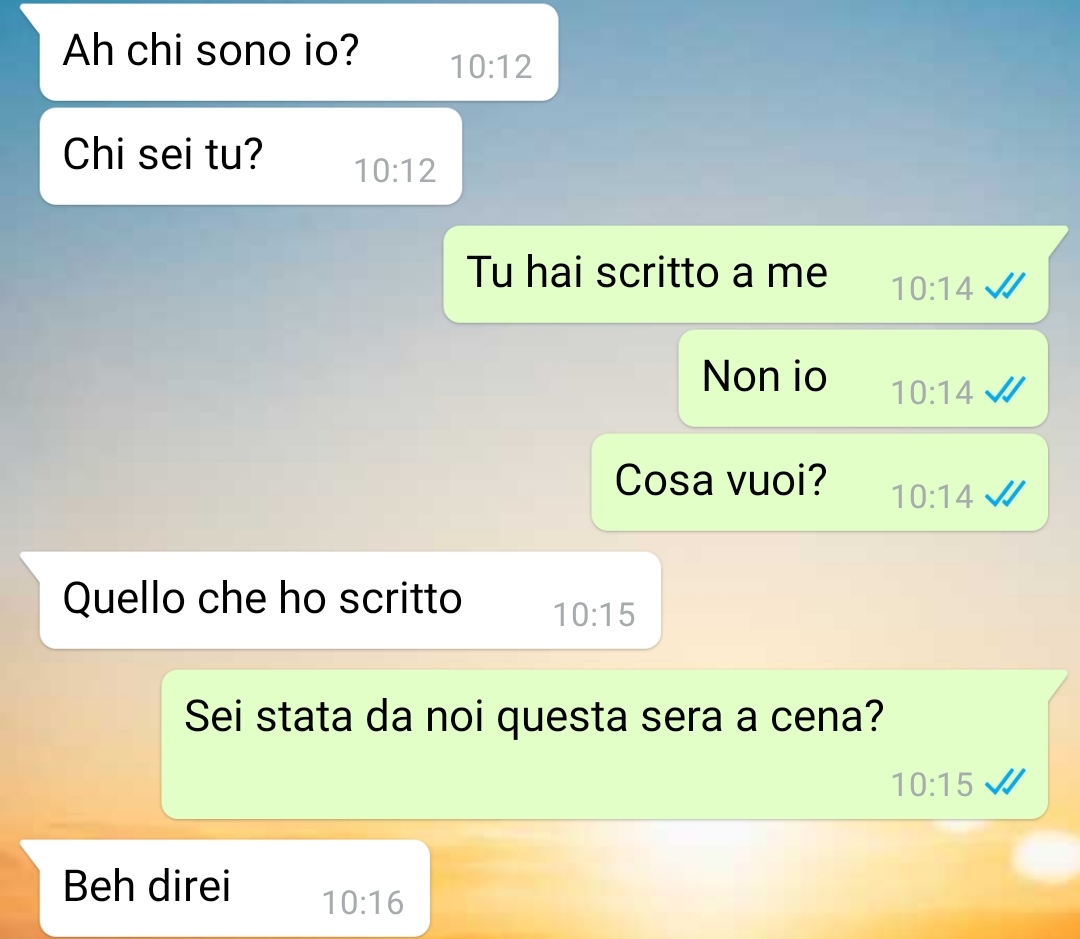The width and height of the screenshot is (1080, 939).
Task: Tap the 10:14 timestamp beside "Non io"
Action: coord(932,393)
